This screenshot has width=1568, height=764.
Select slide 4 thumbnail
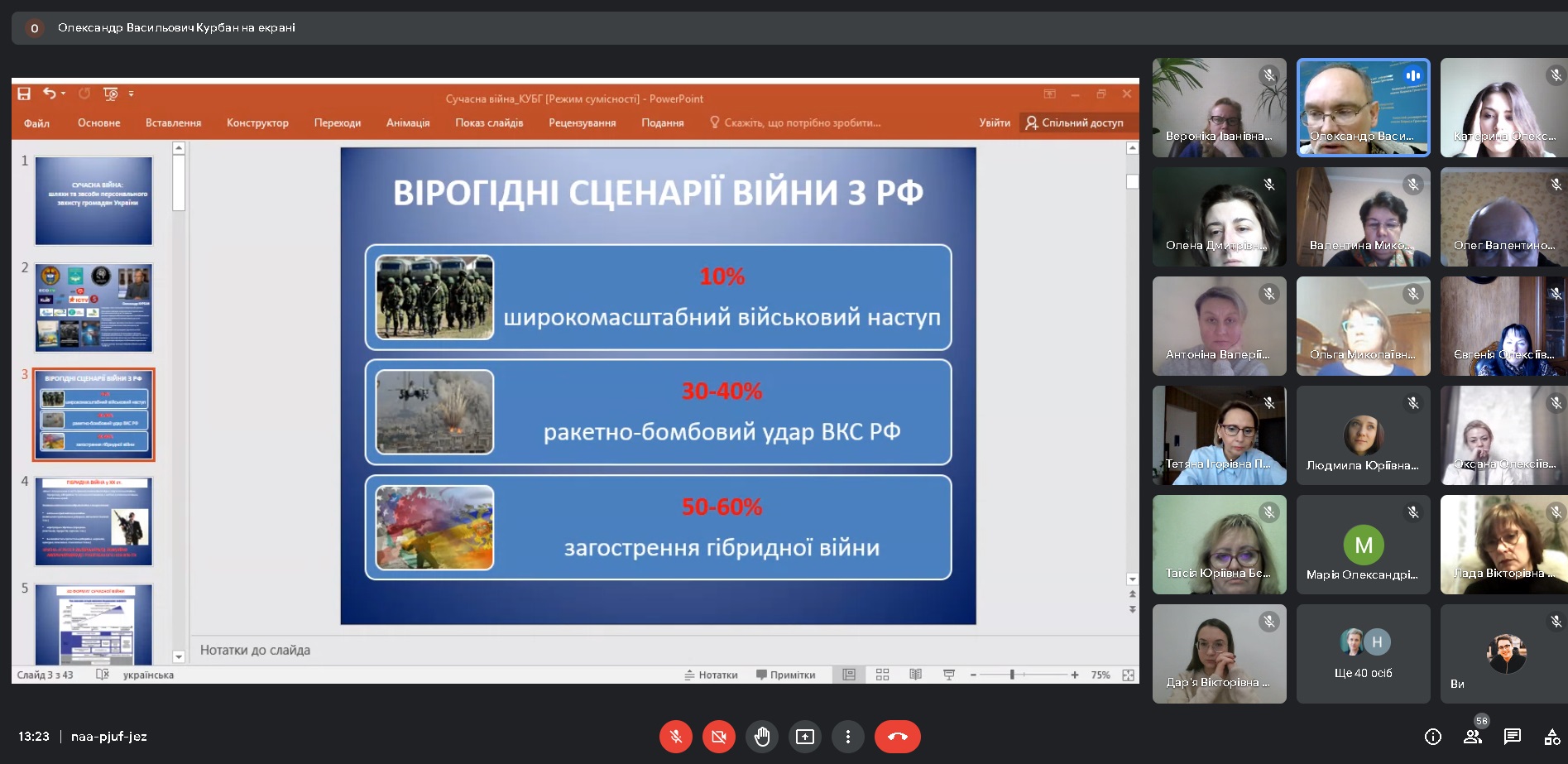click(x=94, y=521)
